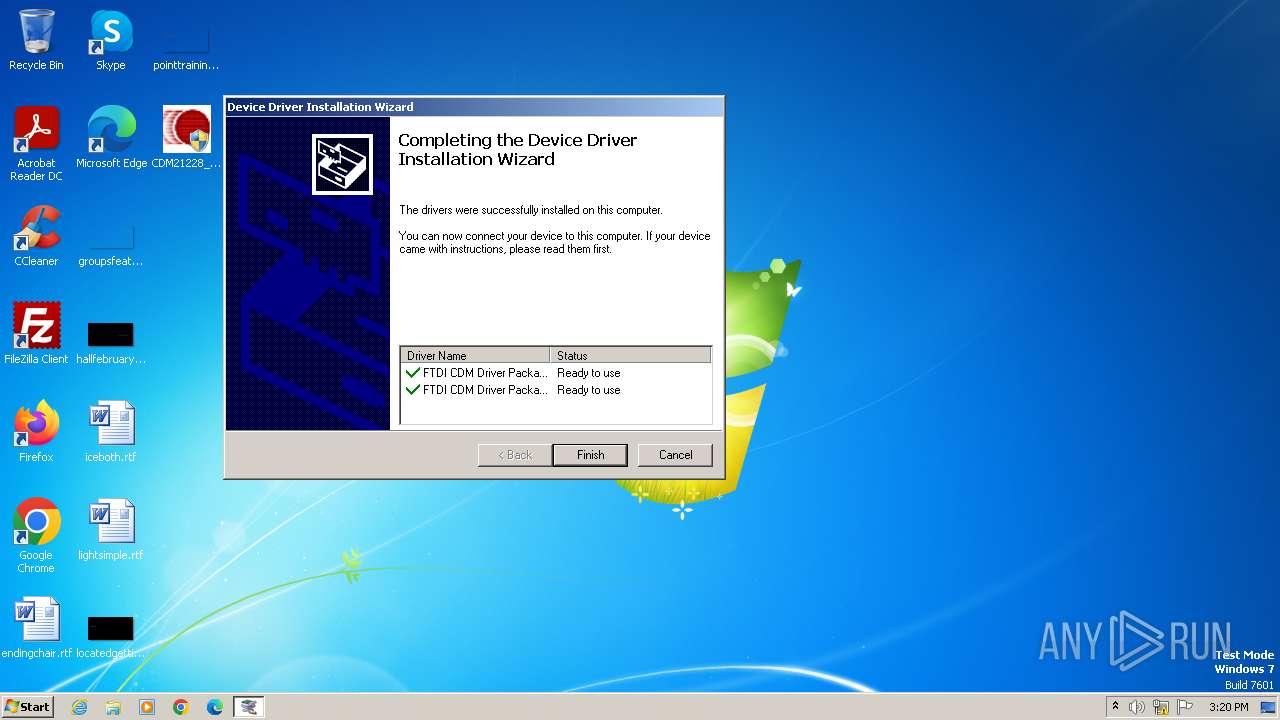Screen dimensions: 1280x720
Task: Click first row green checkmark icon
Action: [x=413, y=373]
